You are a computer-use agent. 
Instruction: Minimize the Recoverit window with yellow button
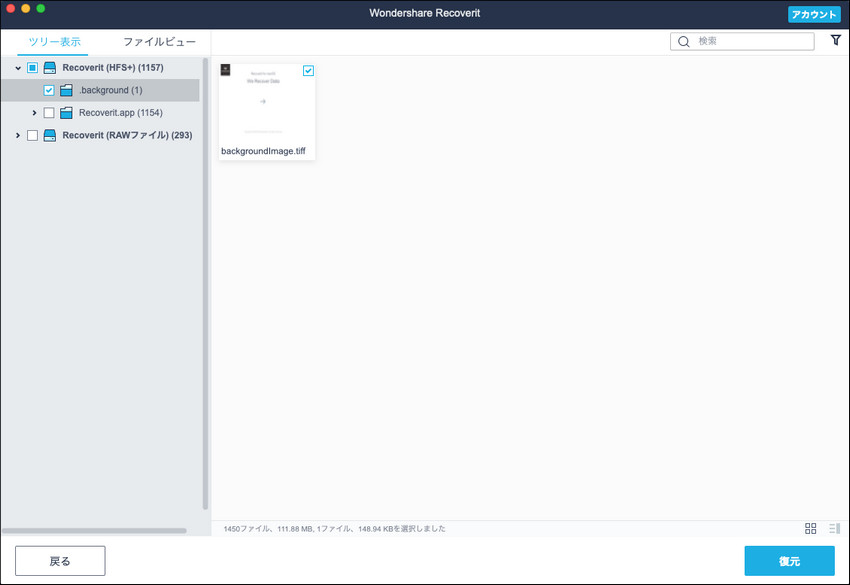(25, 8)
